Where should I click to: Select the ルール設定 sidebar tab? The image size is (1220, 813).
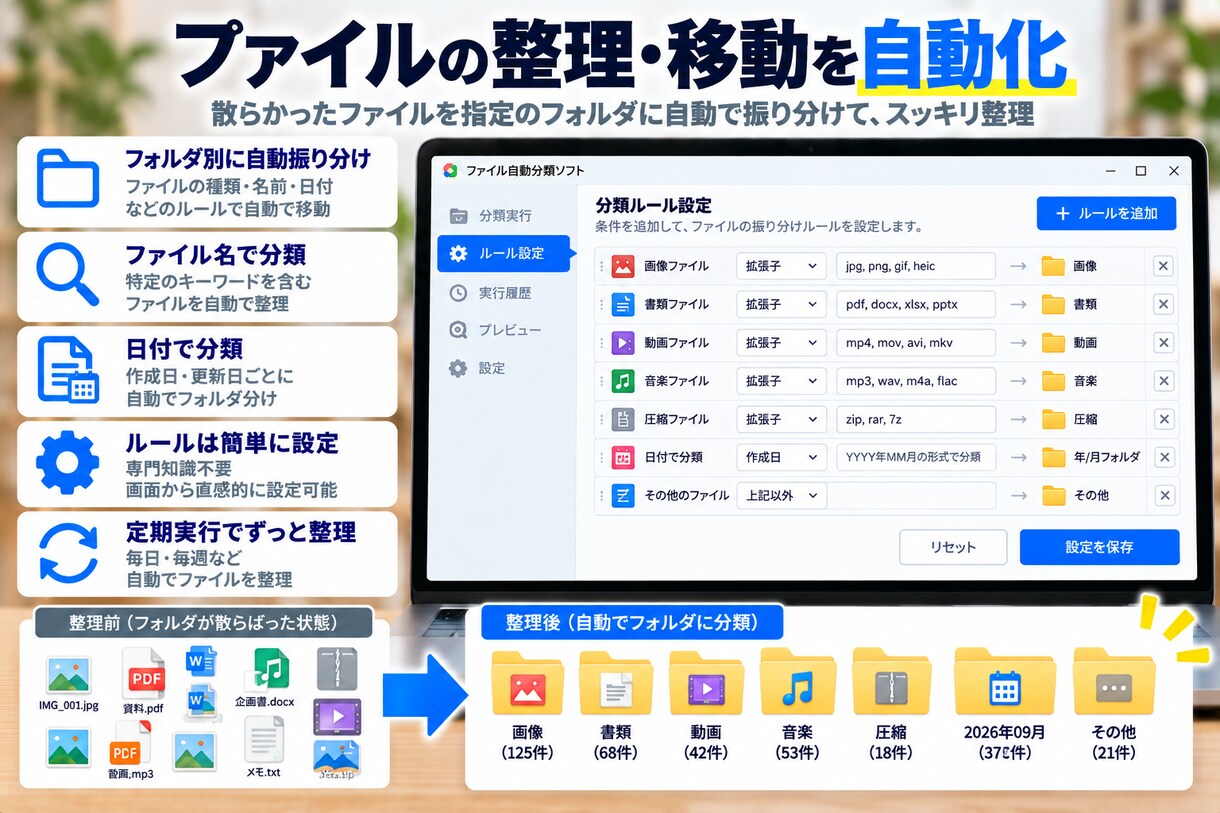pyautogui.click(x=503, y=253)
